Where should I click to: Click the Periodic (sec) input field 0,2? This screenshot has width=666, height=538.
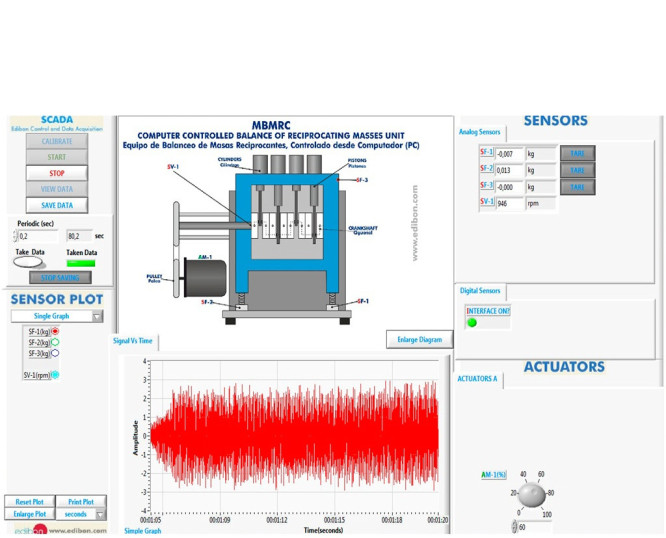click(x=38, y=236)
